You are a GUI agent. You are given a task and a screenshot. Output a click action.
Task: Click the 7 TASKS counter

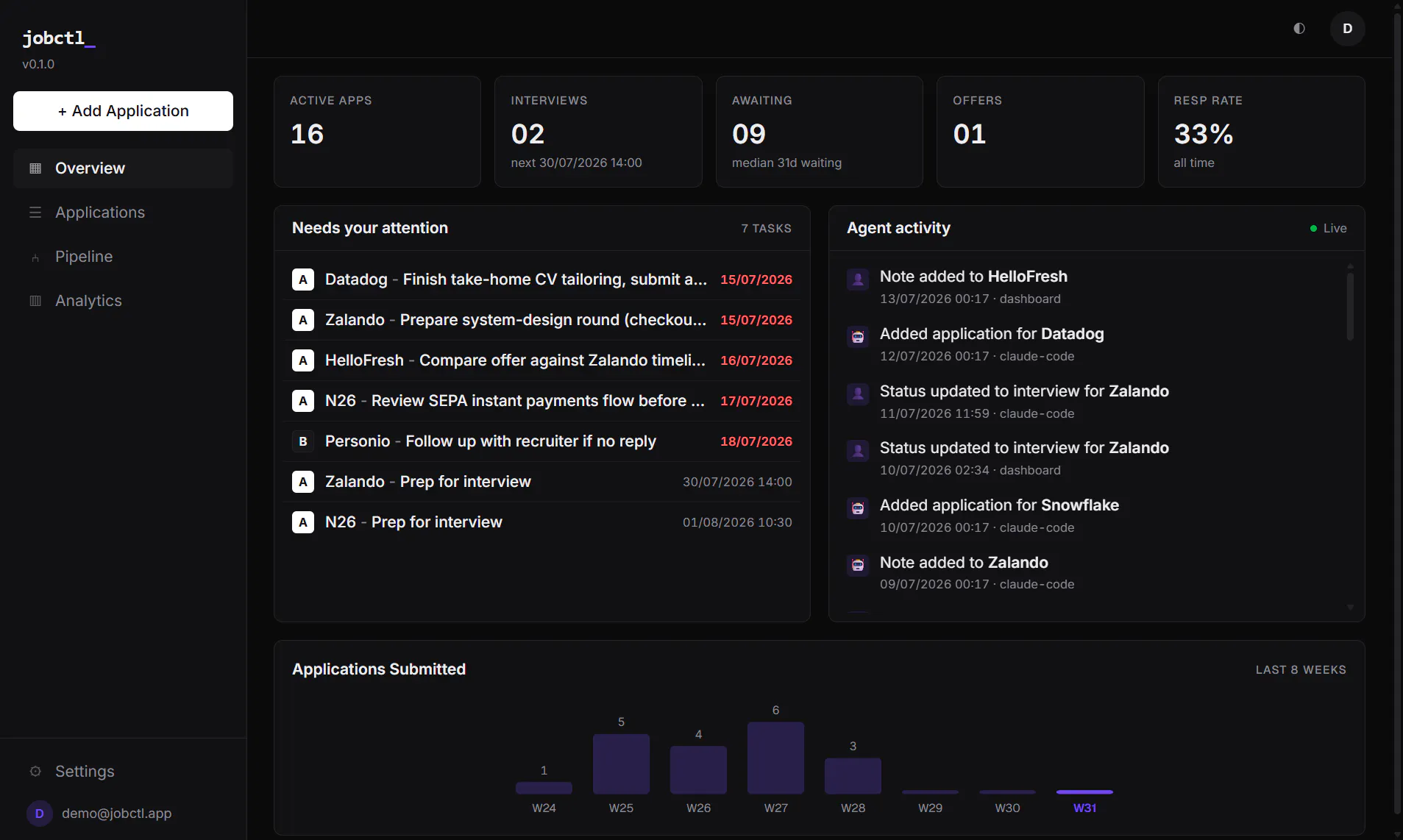point(766,229)
